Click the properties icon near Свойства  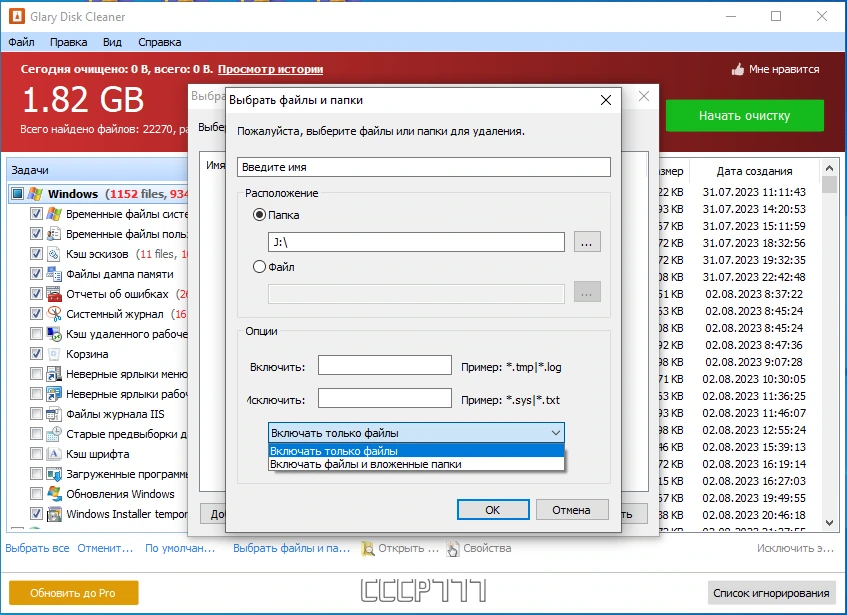point(453,548)
